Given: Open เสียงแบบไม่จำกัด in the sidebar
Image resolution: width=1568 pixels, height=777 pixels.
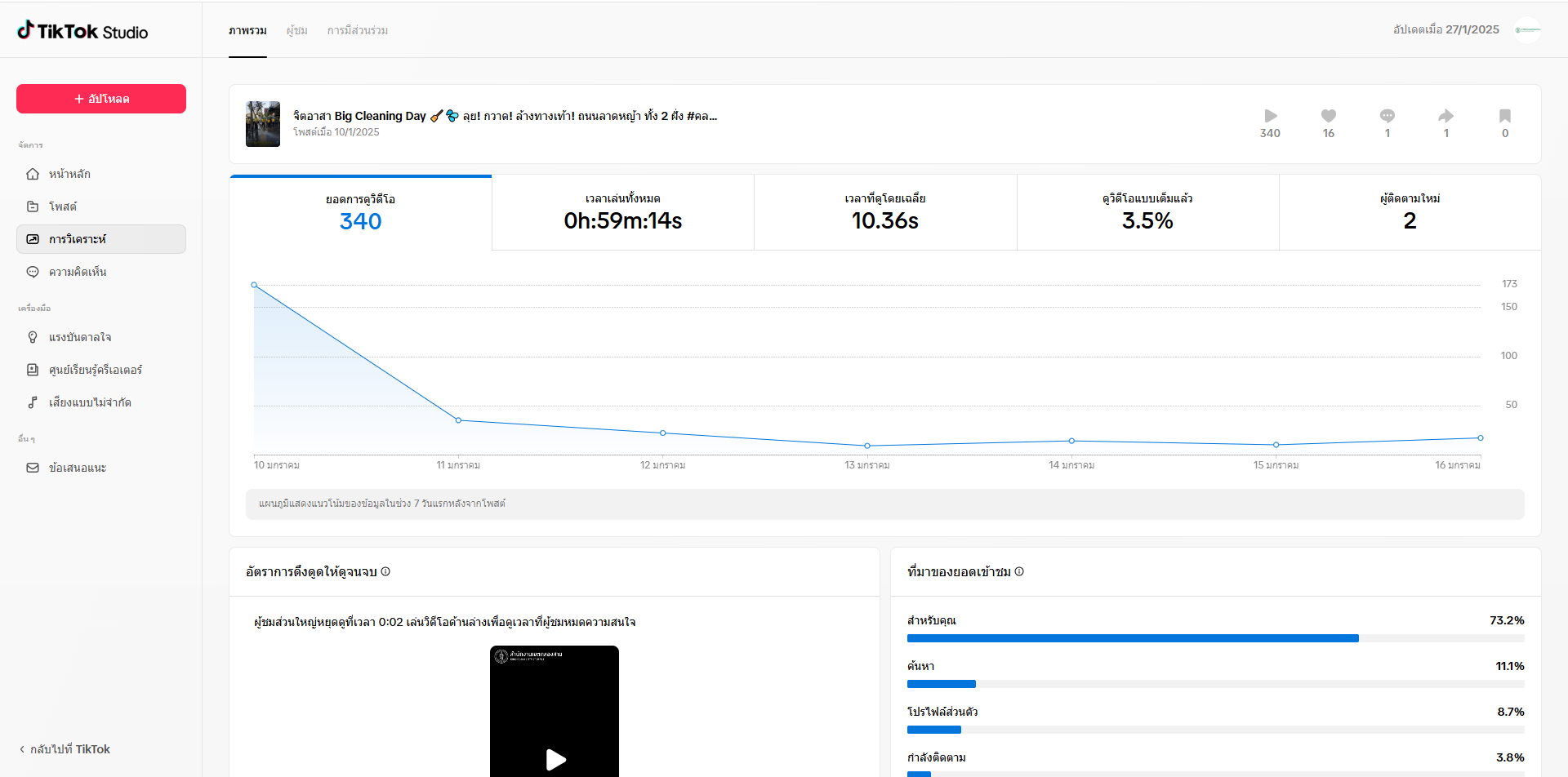Looking at the screenshot, I should (101, 402).
